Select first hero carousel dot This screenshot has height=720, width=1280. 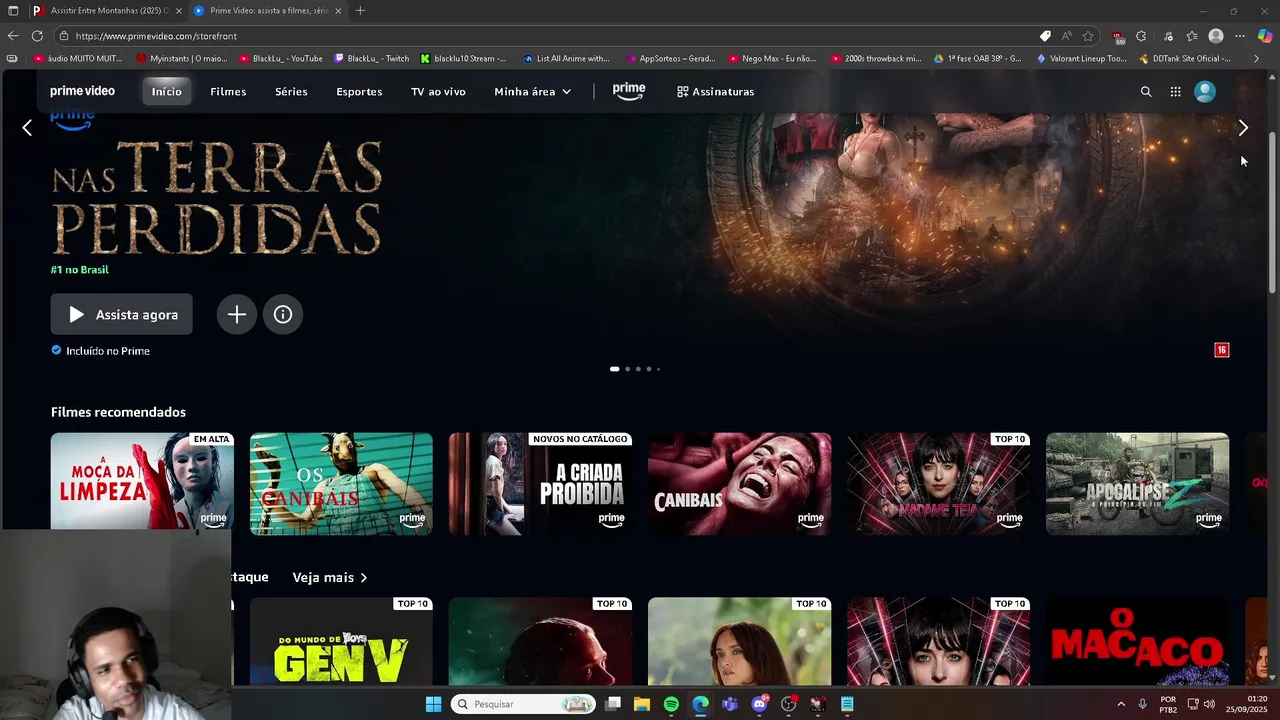pos(614,369)
